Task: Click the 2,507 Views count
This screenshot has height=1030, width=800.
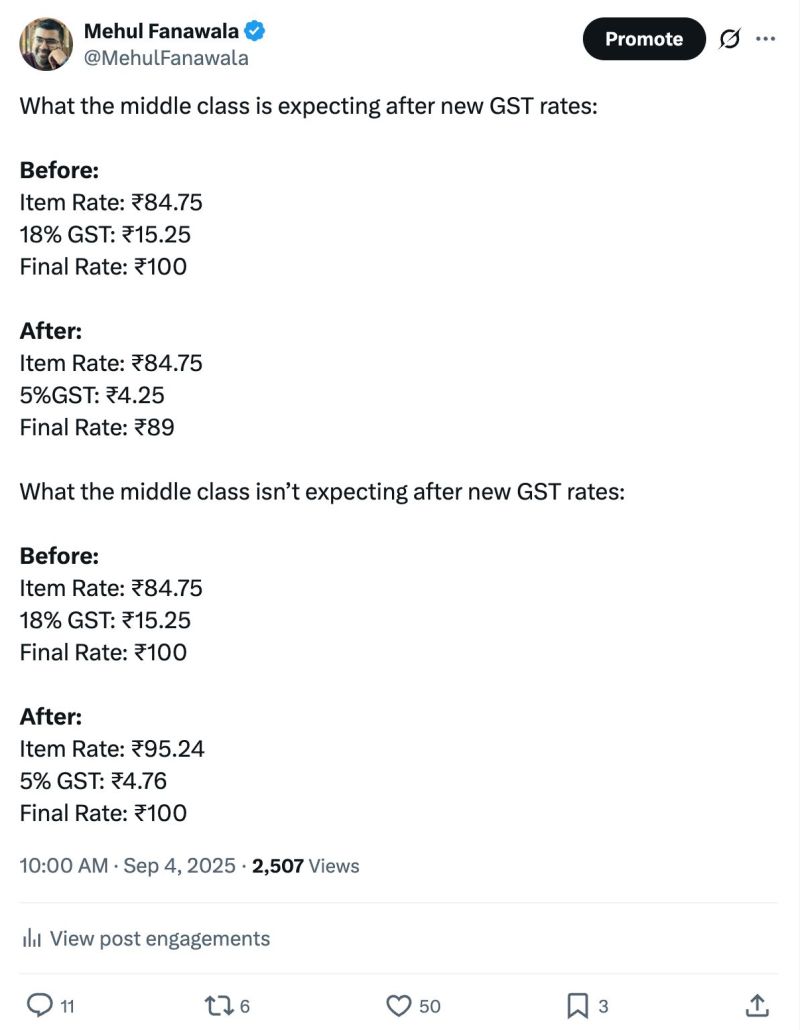Action: click(305, 865)
